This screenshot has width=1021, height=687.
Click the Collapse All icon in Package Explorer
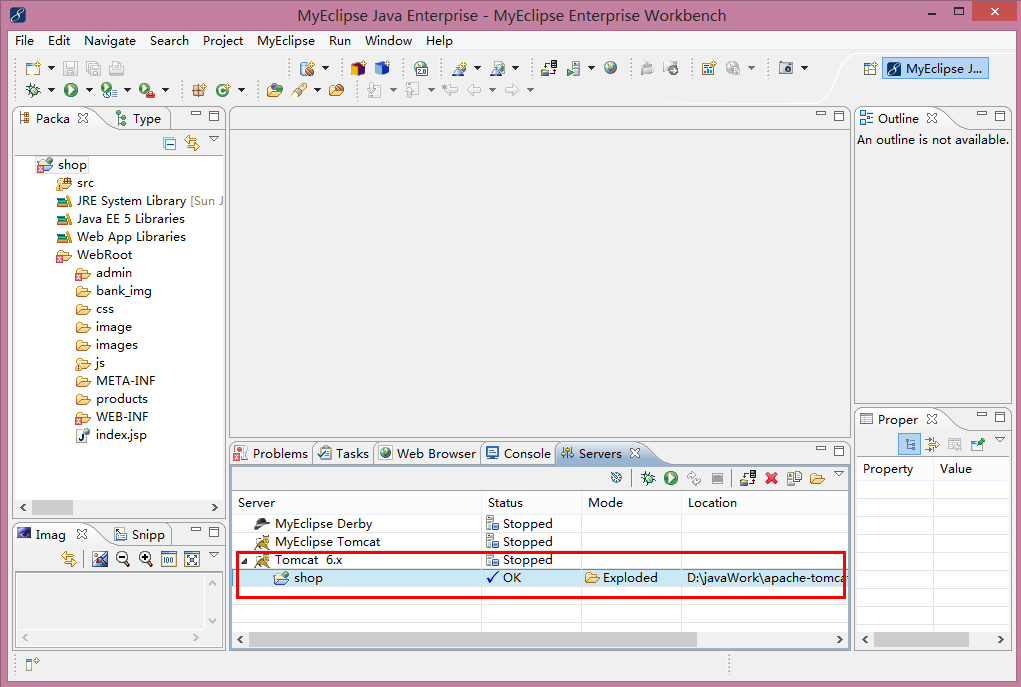(169, 143)
